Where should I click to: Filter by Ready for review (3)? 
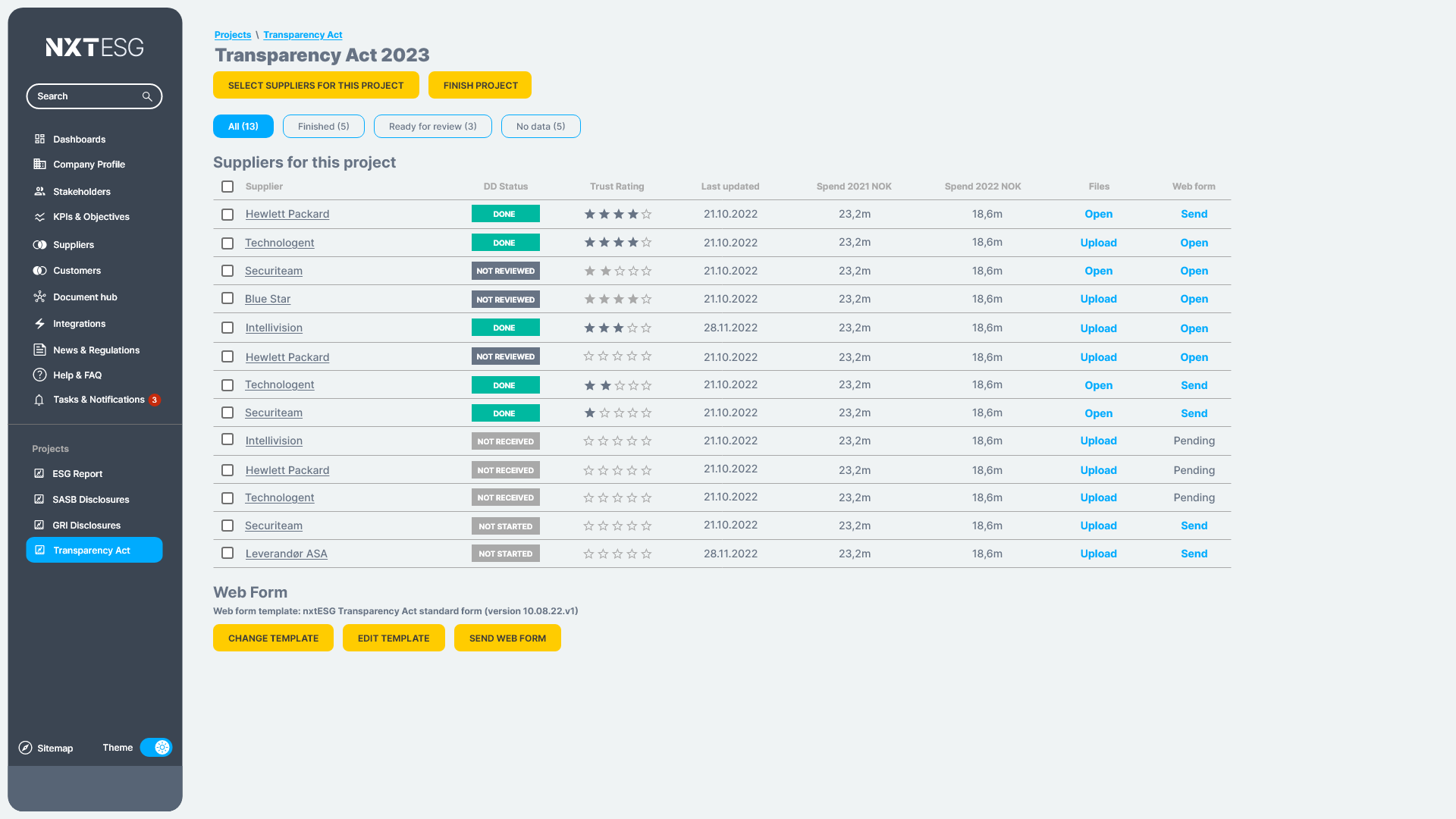point(433,126)
